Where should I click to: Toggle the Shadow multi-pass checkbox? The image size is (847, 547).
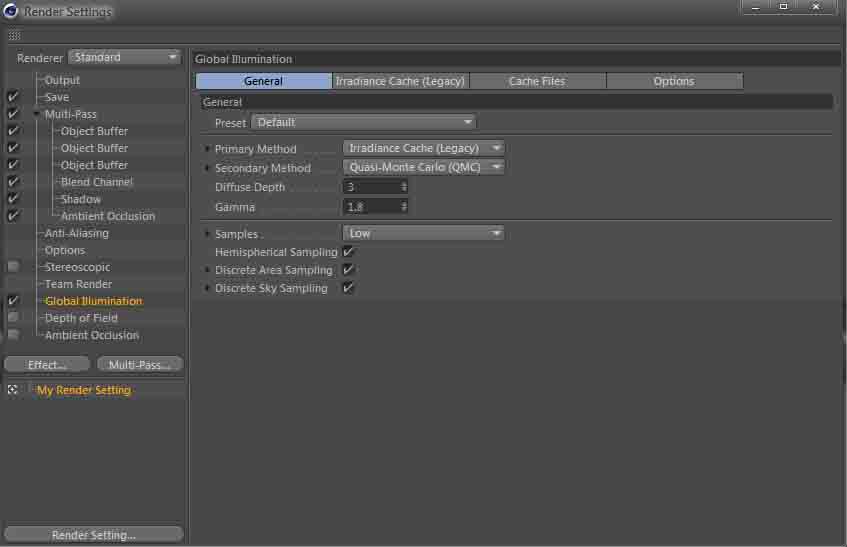(13, 198)
